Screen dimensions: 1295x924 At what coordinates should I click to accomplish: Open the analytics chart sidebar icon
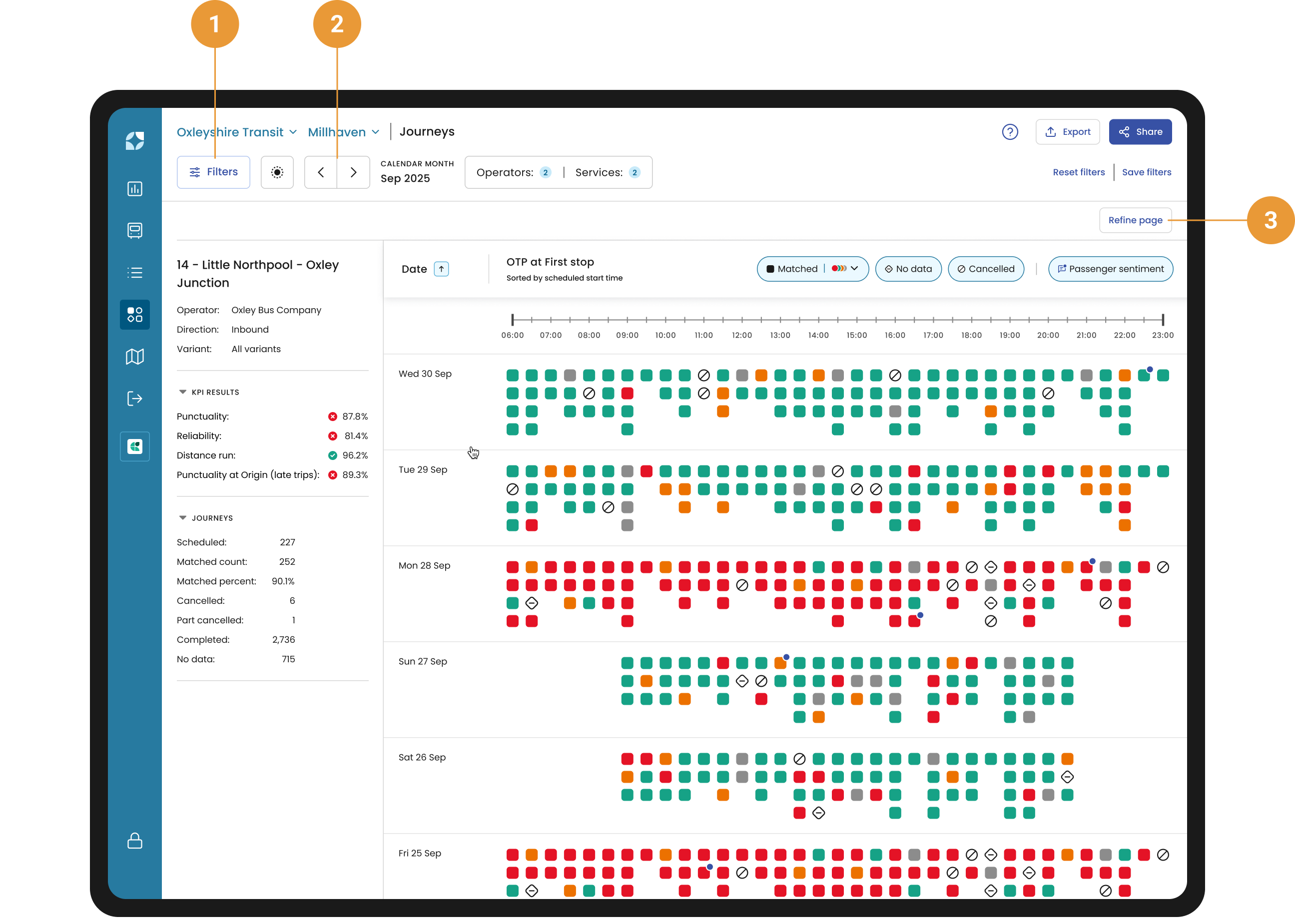(x=135, y=188)
